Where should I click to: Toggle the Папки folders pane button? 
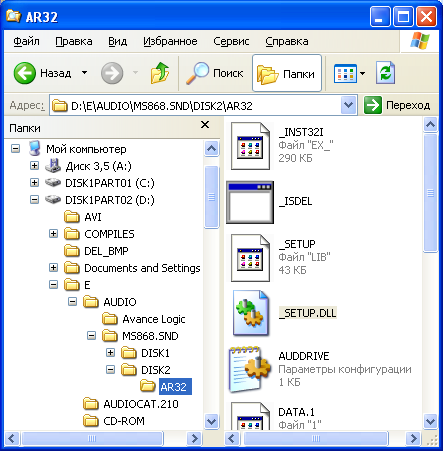[287, 73]
